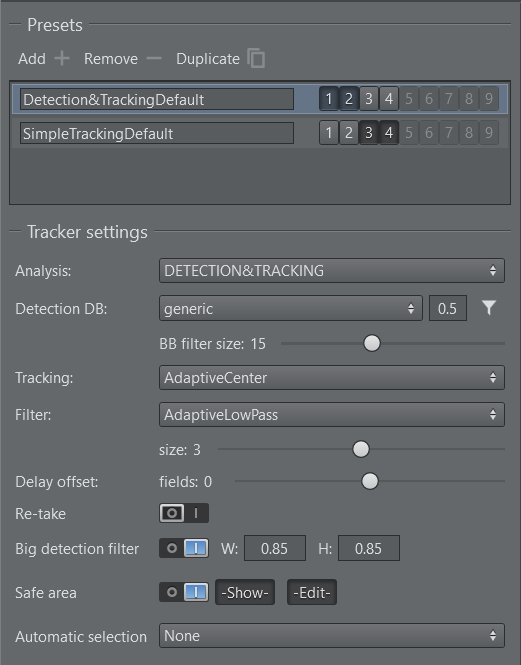Open the Tracking AdaptiveCenter dropdown
Screen dimensions: 521x665
(x=332, y=377)
